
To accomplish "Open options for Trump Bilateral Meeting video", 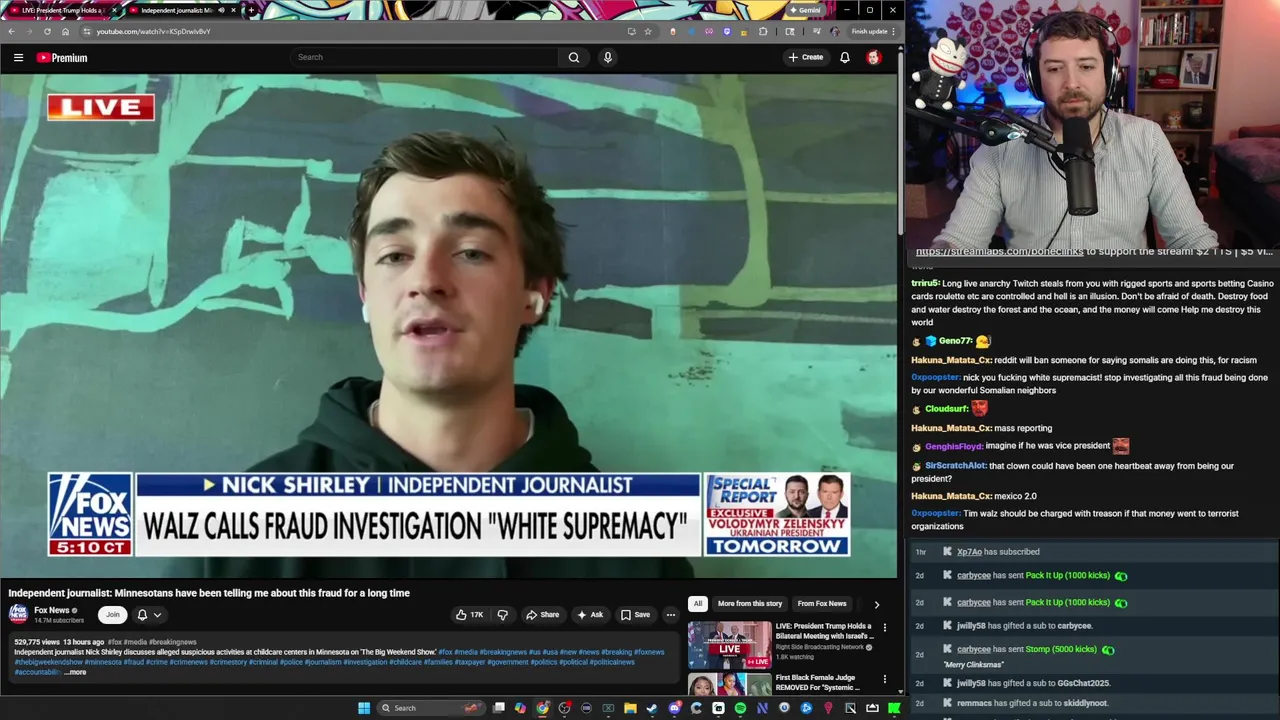I will click(884, 628).
